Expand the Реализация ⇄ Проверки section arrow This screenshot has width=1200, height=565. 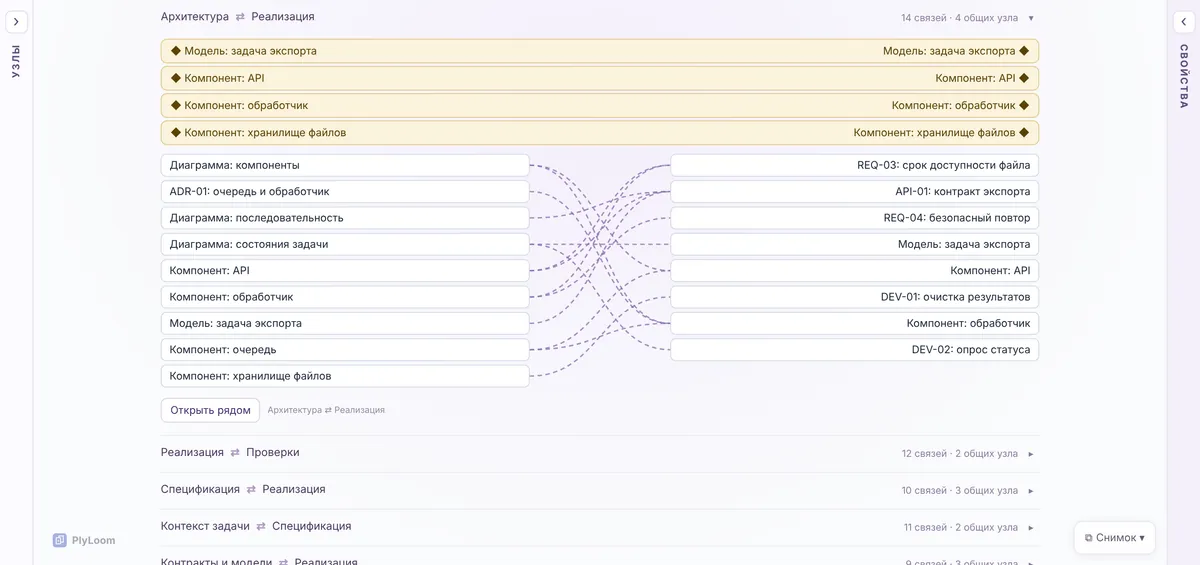(x=1031, y=454)
